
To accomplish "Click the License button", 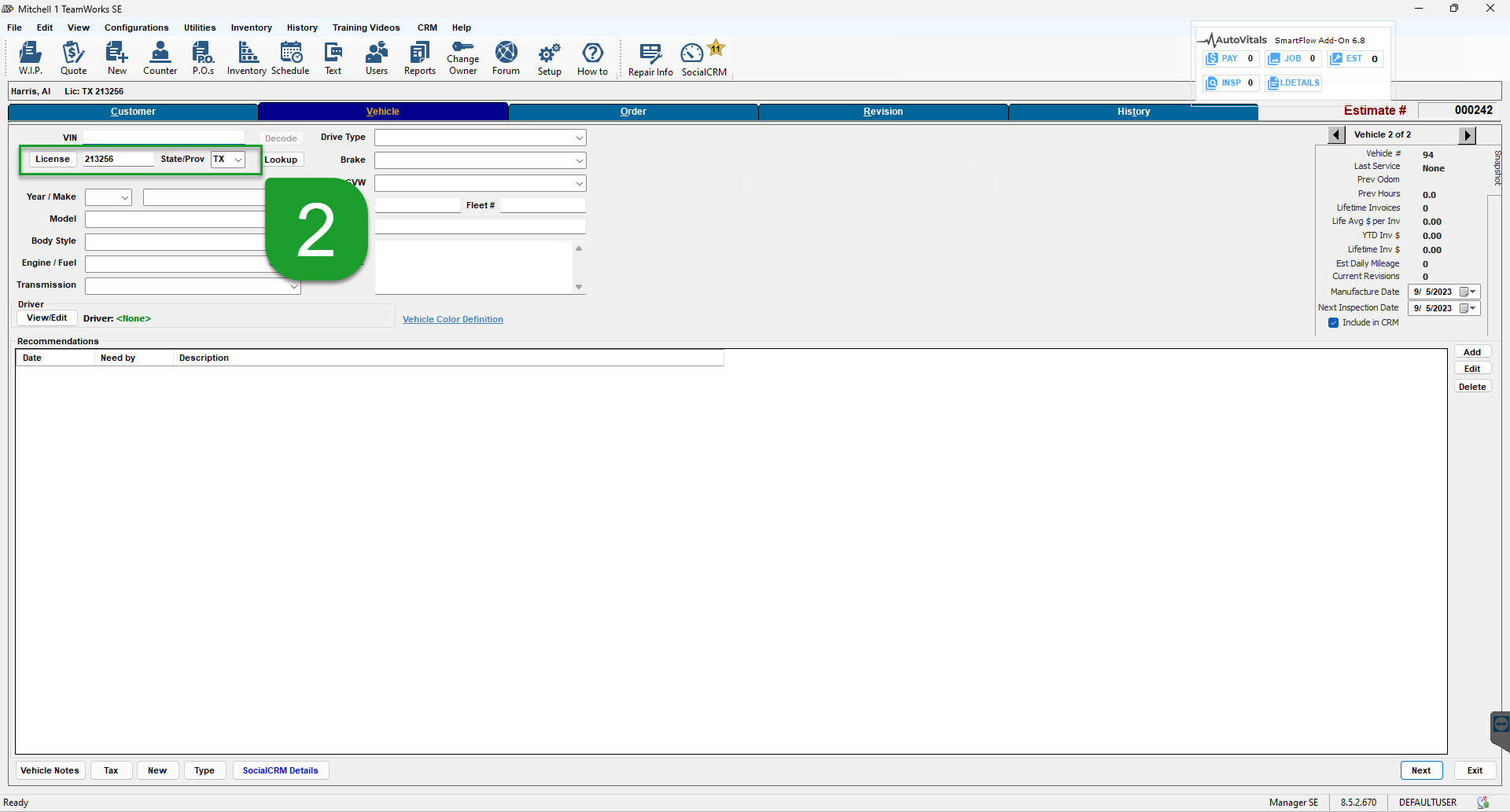I will click(x=53, y=159).
